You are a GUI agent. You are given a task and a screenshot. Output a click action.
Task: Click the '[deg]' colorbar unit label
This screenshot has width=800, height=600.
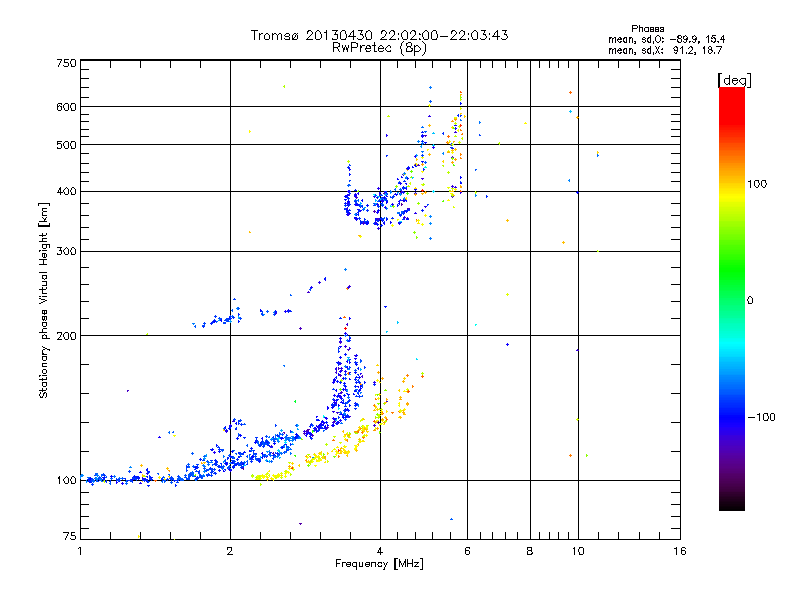tap(734, 80)
